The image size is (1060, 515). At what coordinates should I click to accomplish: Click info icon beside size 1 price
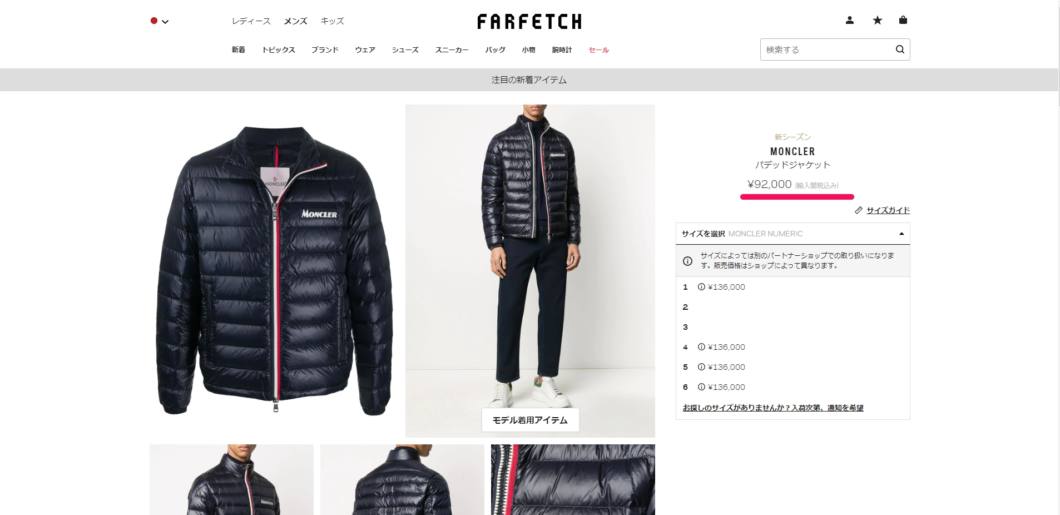point(702,287)
